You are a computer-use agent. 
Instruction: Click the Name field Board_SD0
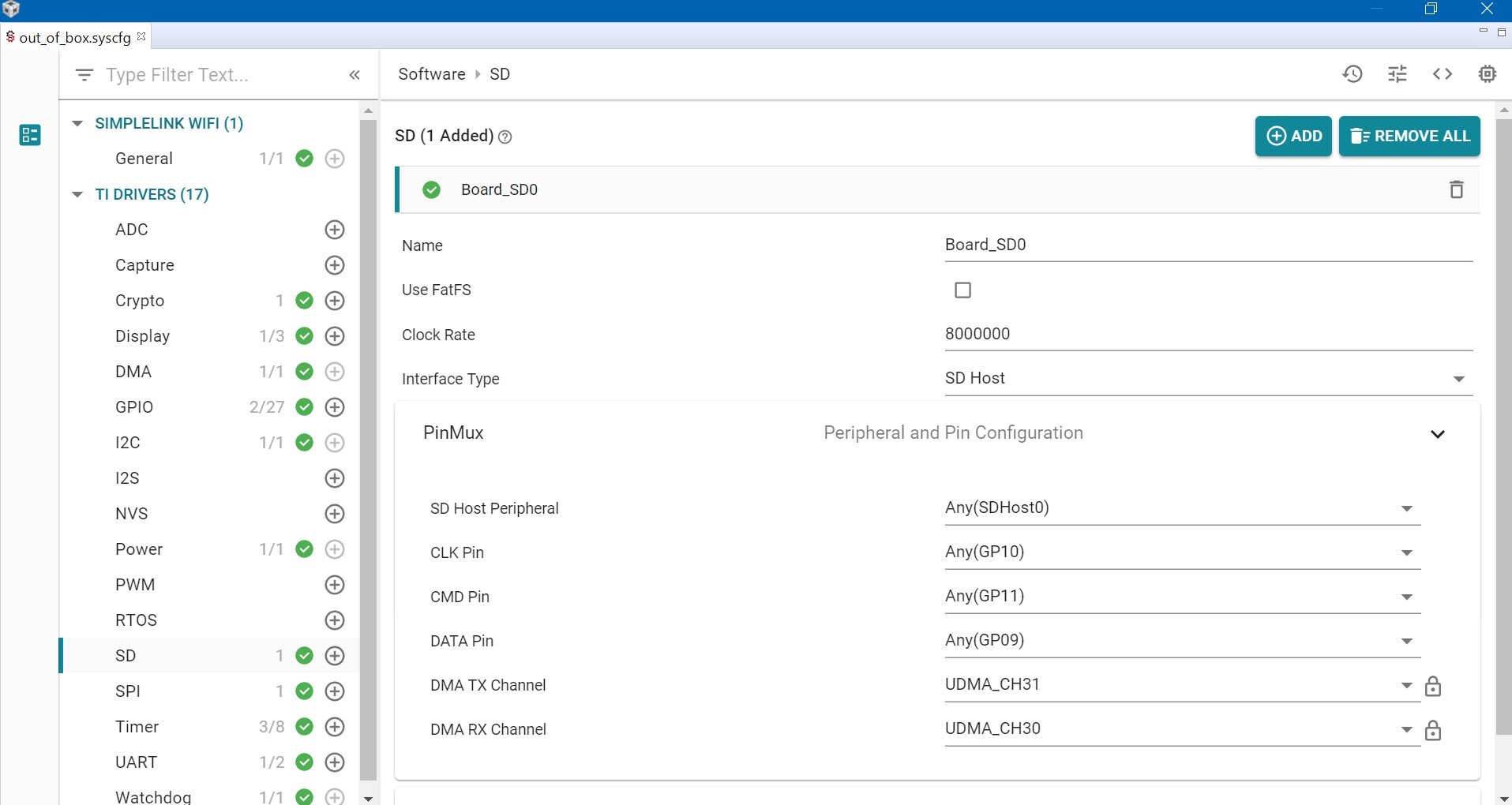tap(1209, 245)
